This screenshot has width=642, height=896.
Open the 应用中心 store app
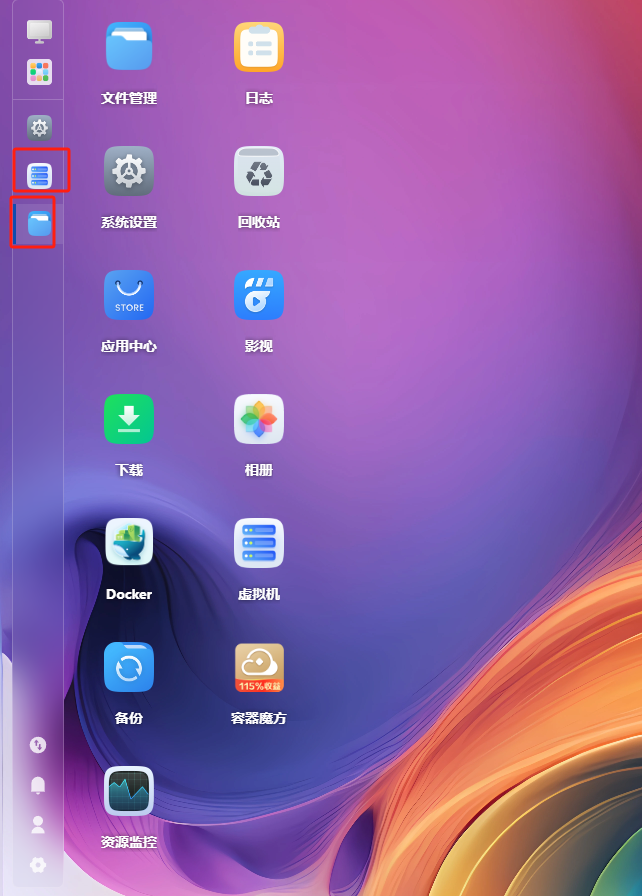pyautogui.click(x=129, y=295)
